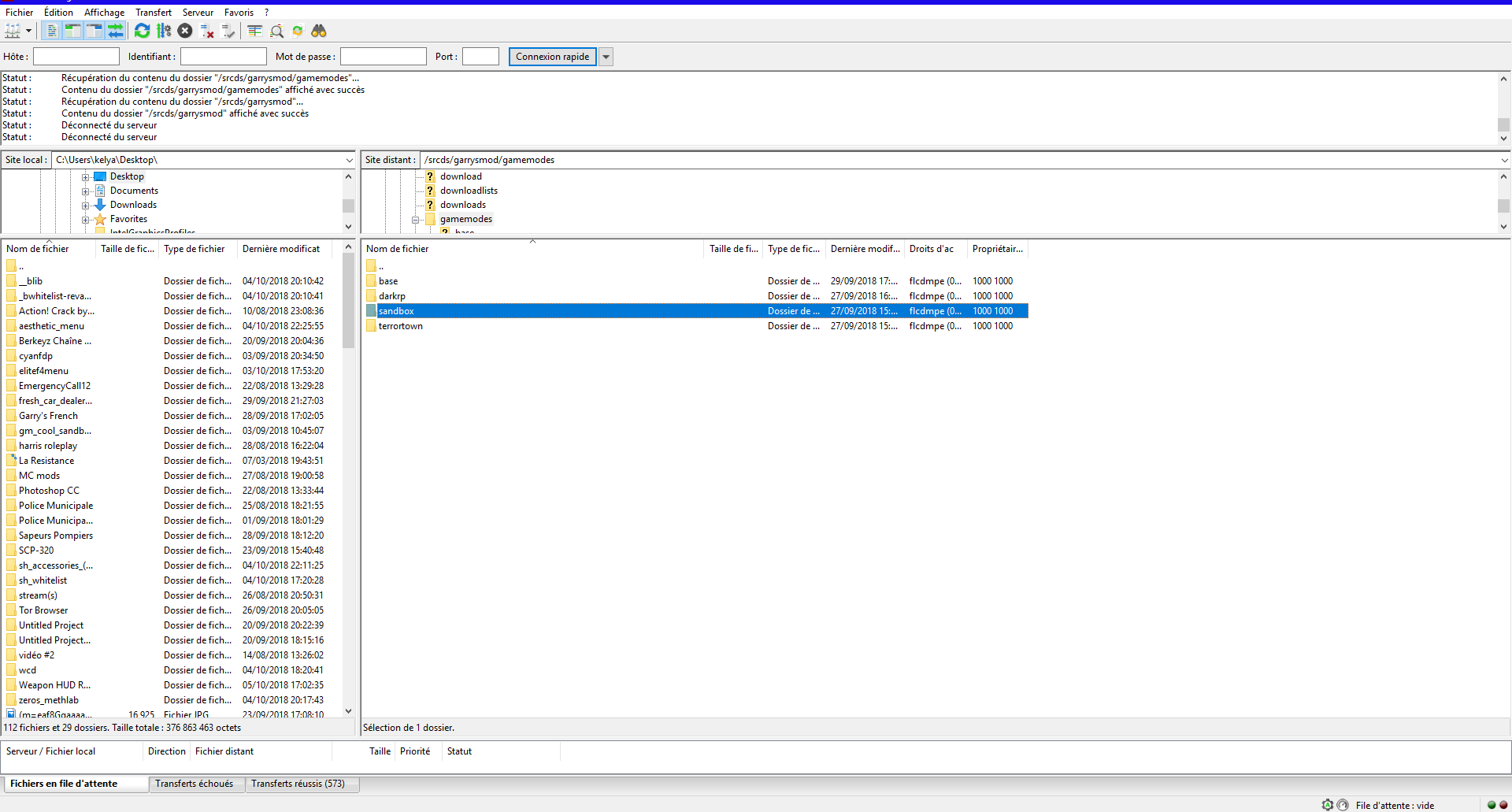The image size is (1512, 812).
Task: Toggle the transfer queue display
Action: pos(115,31)
